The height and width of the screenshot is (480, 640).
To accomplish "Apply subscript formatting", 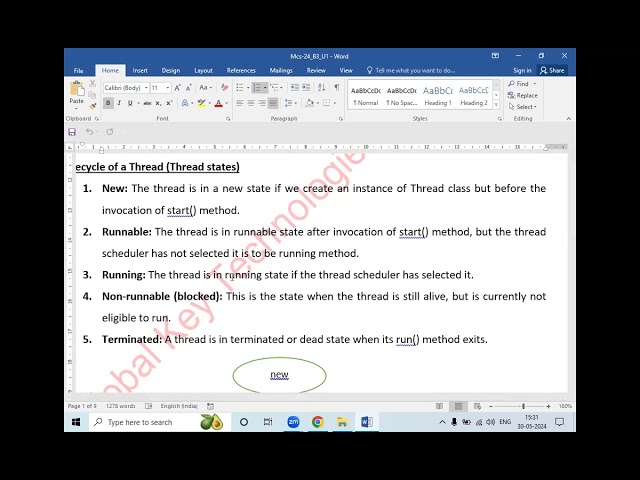I will click(158, 103).
